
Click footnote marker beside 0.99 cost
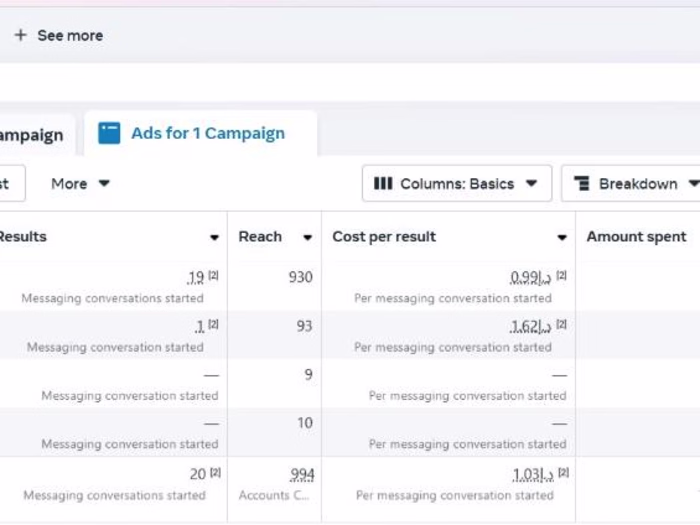(x=561, y=276)
